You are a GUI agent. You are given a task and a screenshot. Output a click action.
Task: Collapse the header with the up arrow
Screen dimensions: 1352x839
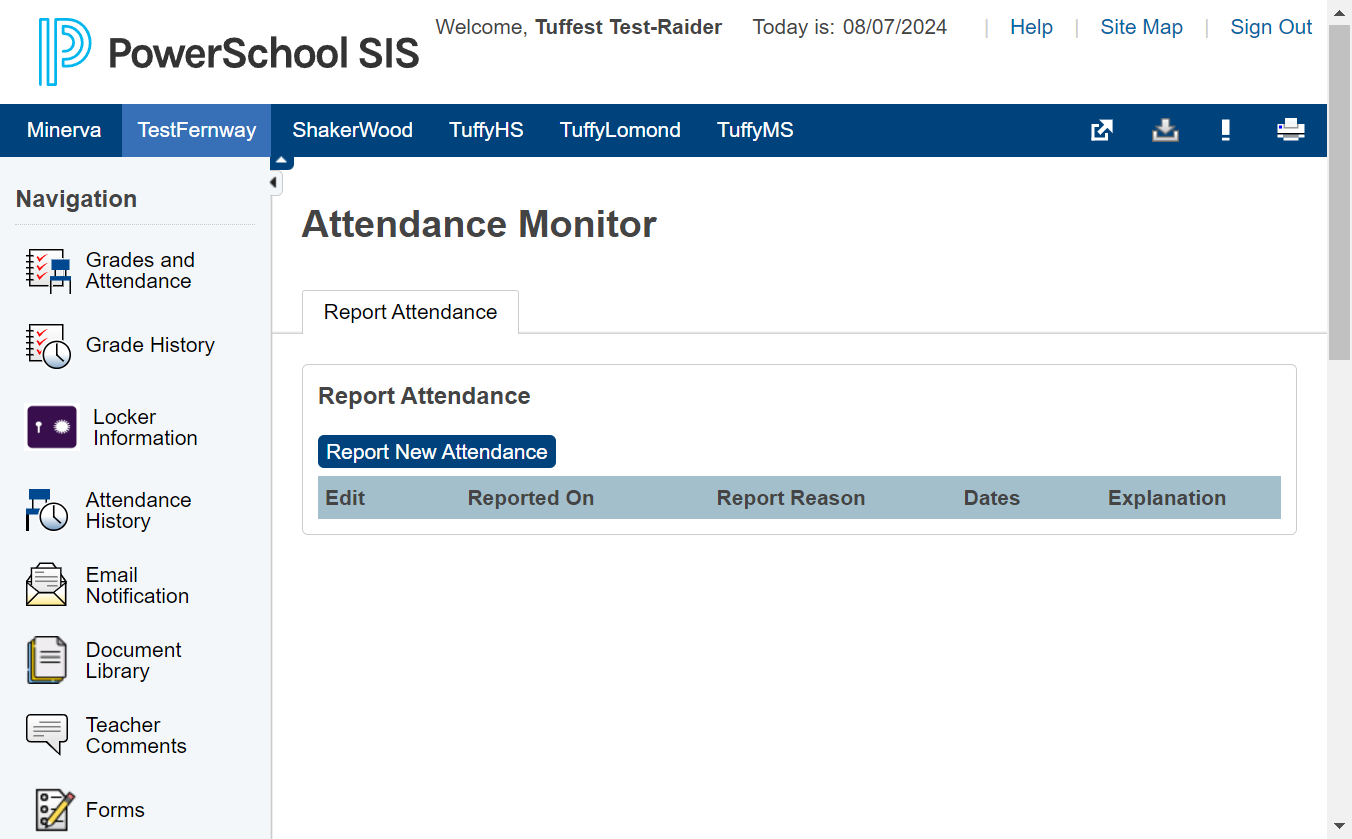tap(281, 161)
